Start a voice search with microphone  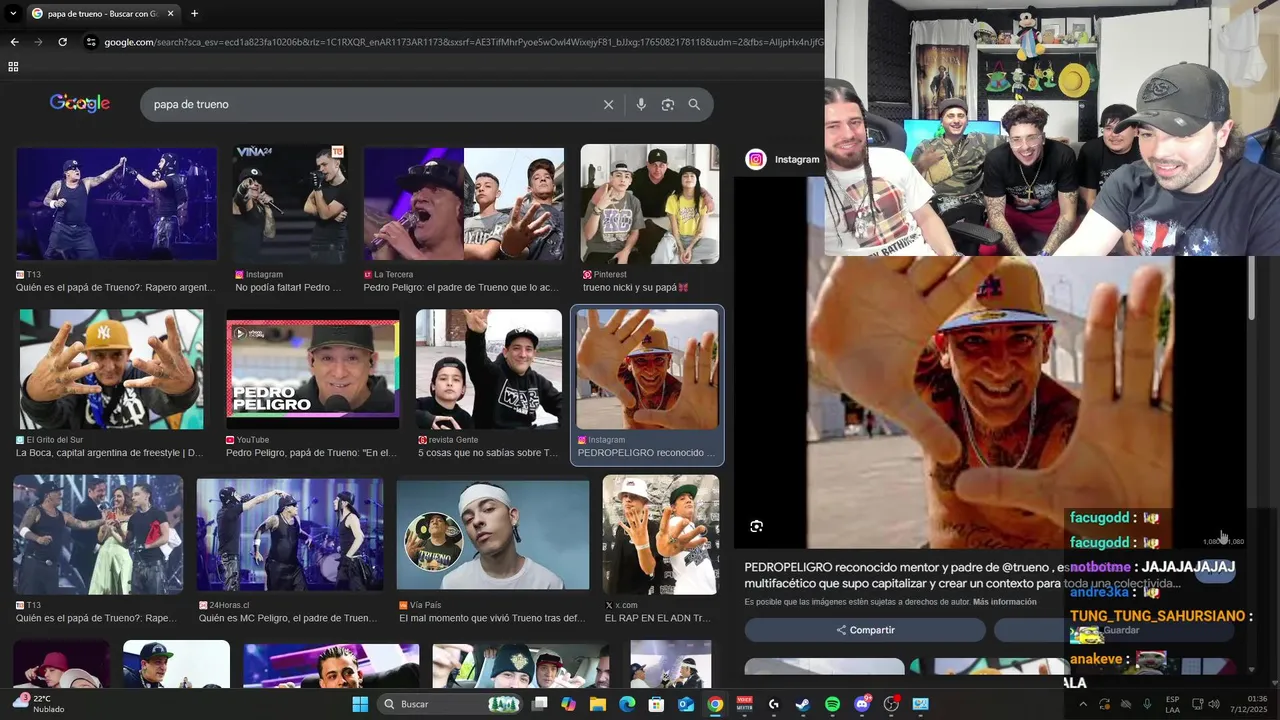pos(641,104)
